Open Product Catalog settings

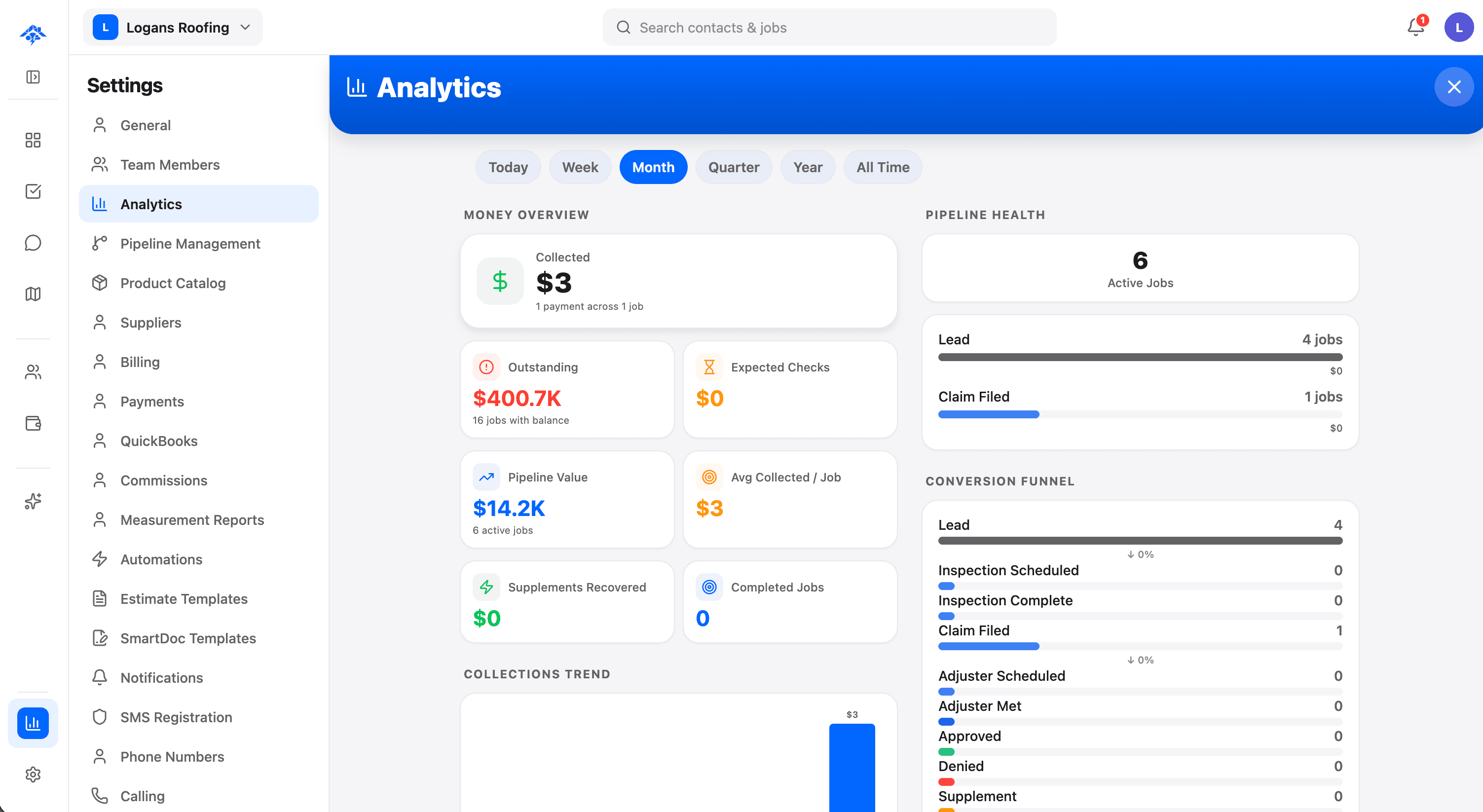(x=199, y=283)
